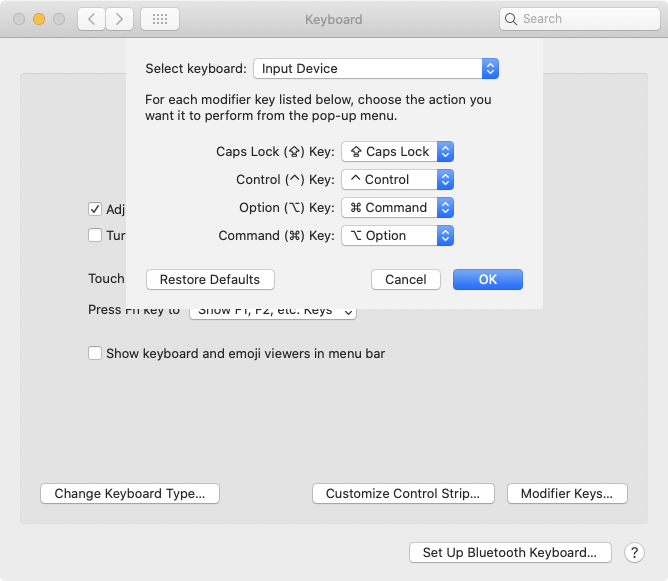Click the back navigation arrow
The image size is (668, 581).
(92, 19)
